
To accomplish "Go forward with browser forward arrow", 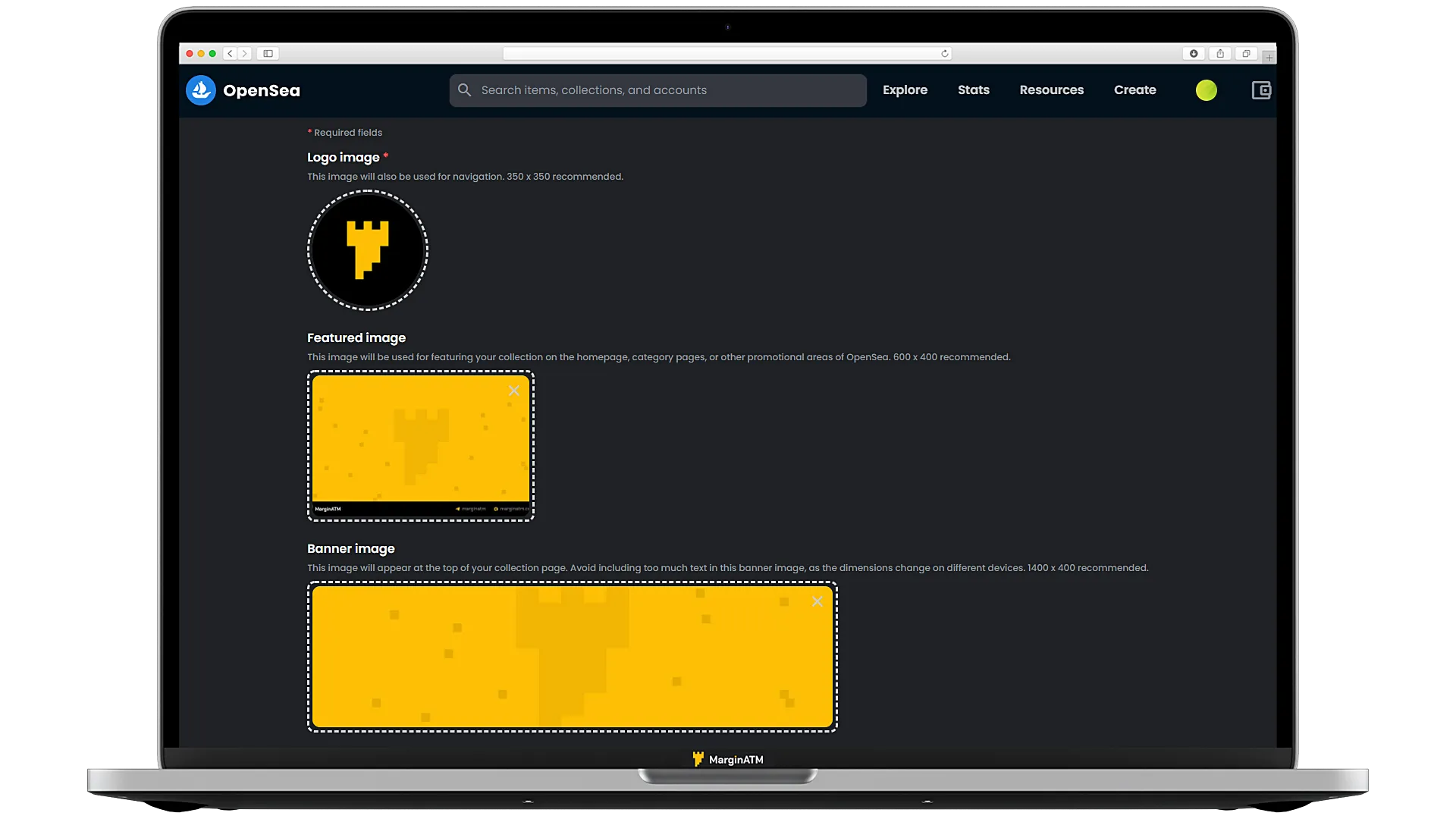I will 244,53.
